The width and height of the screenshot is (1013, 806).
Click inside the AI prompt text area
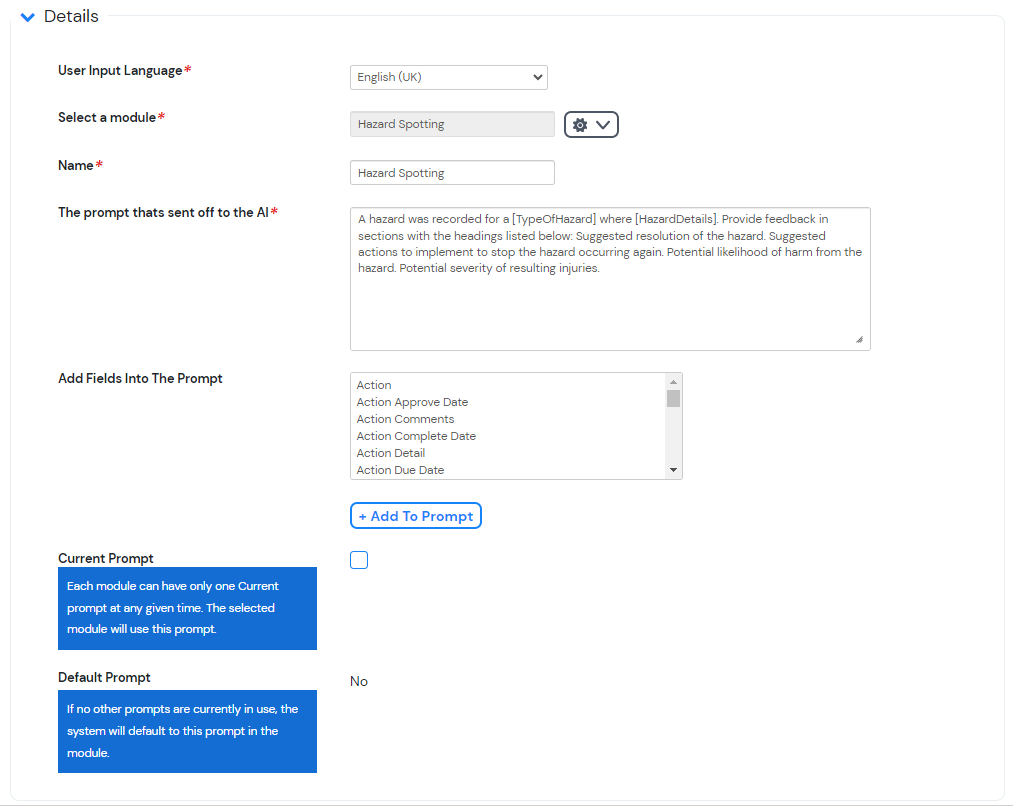coord(610,278)
